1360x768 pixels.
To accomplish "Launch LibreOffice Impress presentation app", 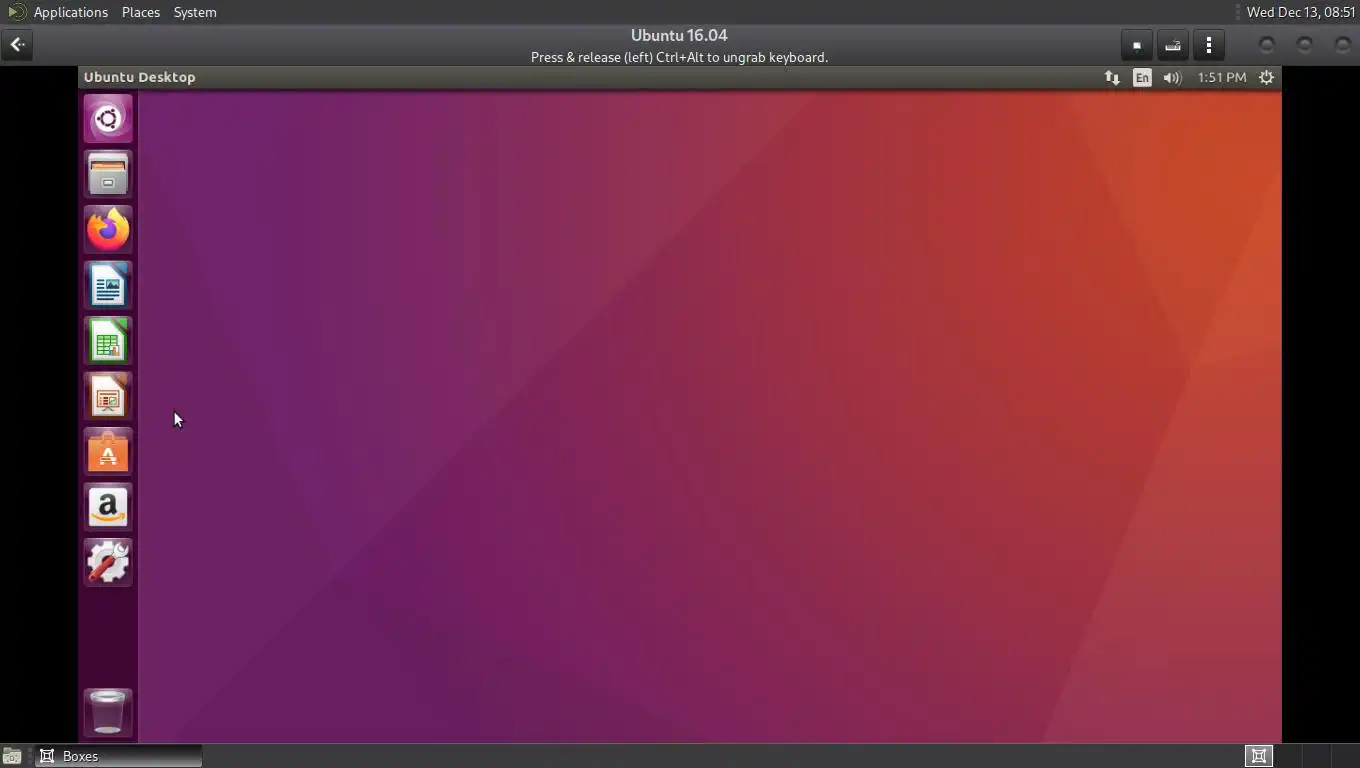I will [108, 397].
